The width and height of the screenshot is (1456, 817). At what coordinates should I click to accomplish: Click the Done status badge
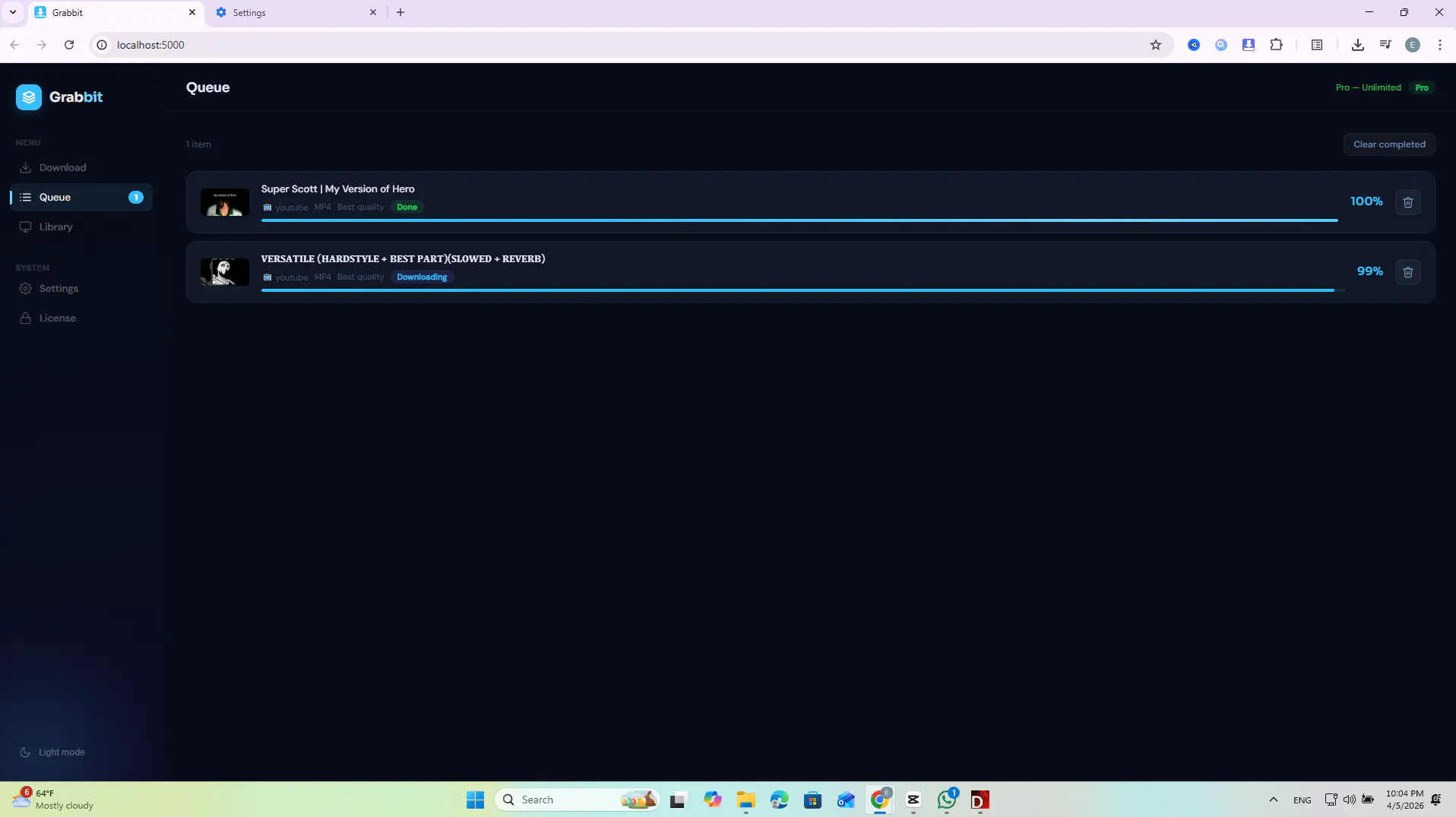(x=407, y=207)
